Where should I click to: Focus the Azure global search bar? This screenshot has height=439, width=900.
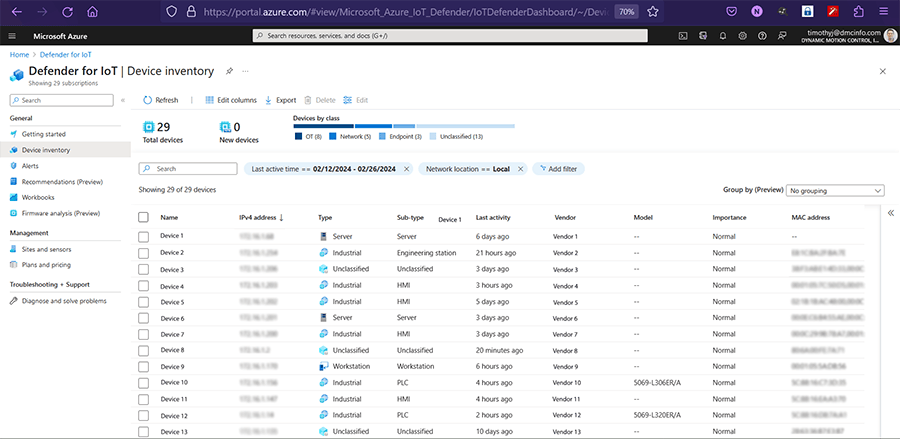pyautogui.click(x=450, y=36)
